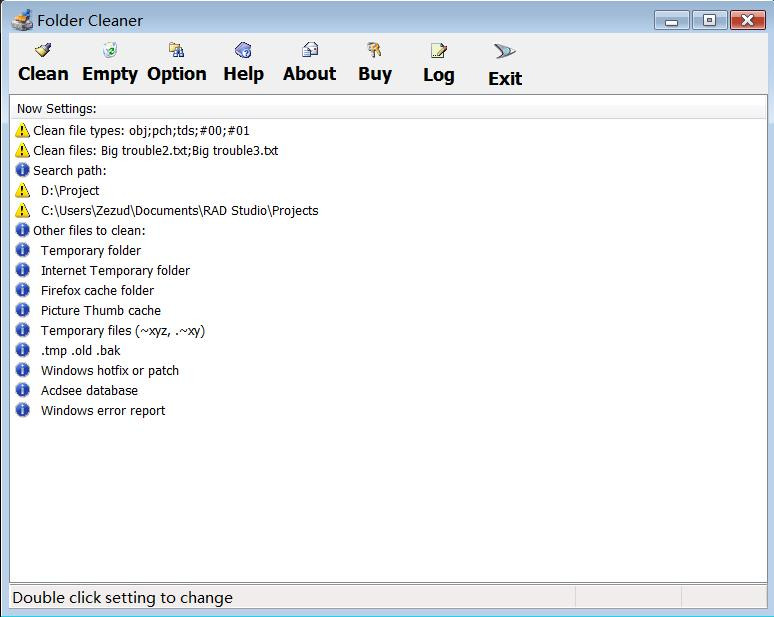Click the Help book icon
The width and height of the screenshot is (774, 617).
[243, 49]
